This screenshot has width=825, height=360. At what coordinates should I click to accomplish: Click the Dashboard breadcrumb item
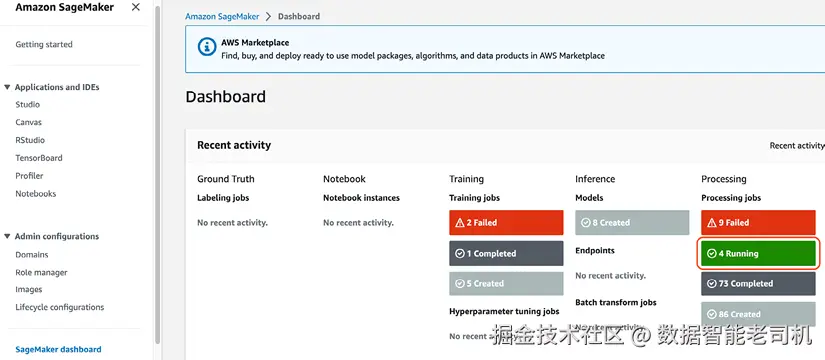click(x=299, y=16)
